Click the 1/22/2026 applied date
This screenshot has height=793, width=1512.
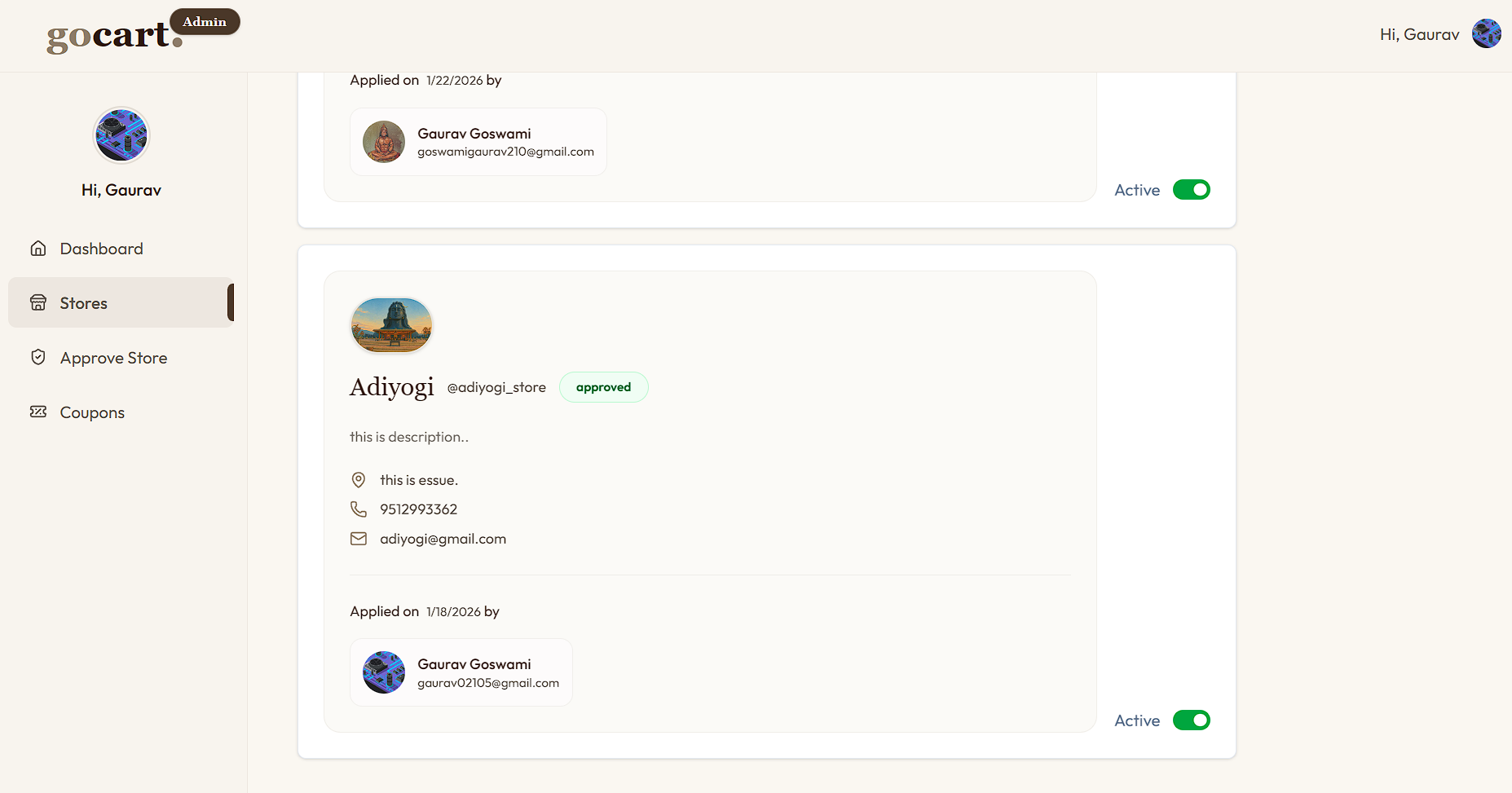point(455,81)
